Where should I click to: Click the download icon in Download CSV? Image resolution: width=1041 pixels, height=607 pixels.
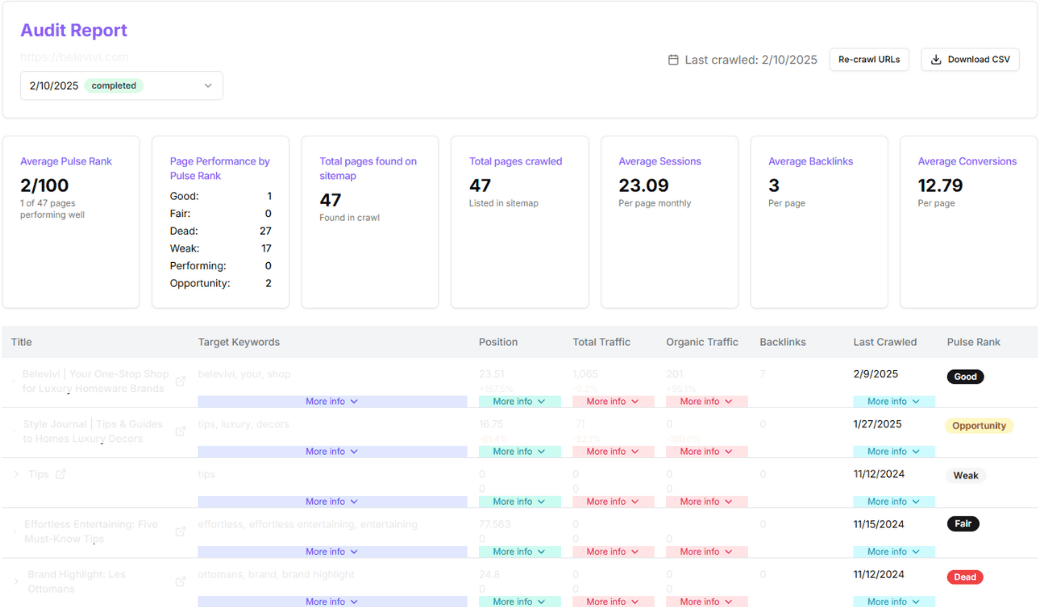(x=935, y=60)
